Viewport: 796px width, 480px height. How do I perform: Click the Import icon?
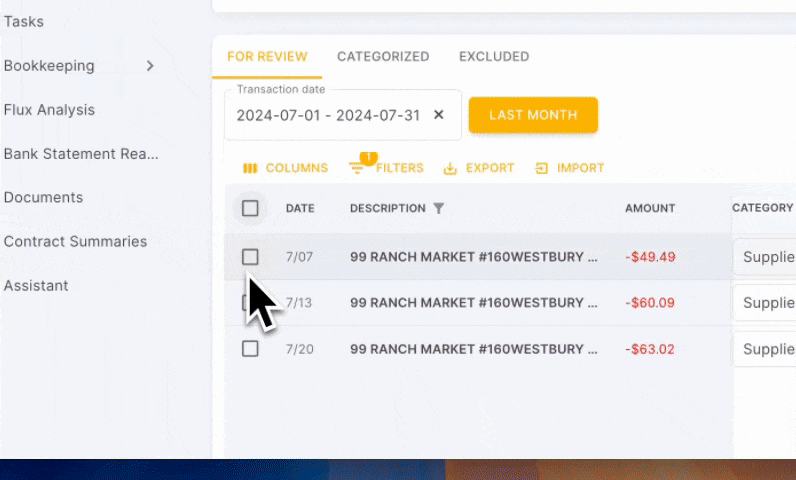tap(542, 168)
